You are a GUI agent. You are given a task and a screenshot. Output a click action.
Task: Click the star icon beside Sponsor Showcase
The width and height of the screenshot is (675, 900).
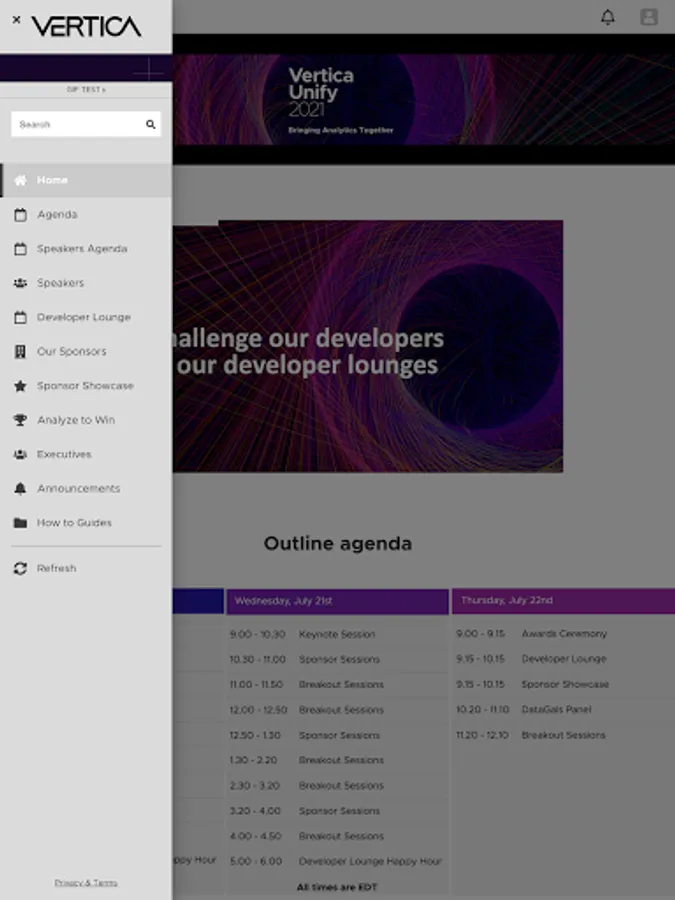click(21, 386)
